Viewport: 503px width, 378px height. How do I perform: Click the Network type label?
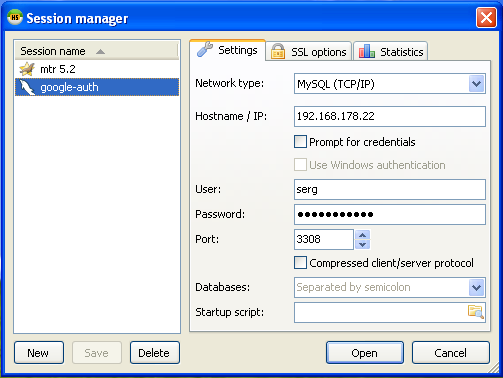(x=229, y=83)
